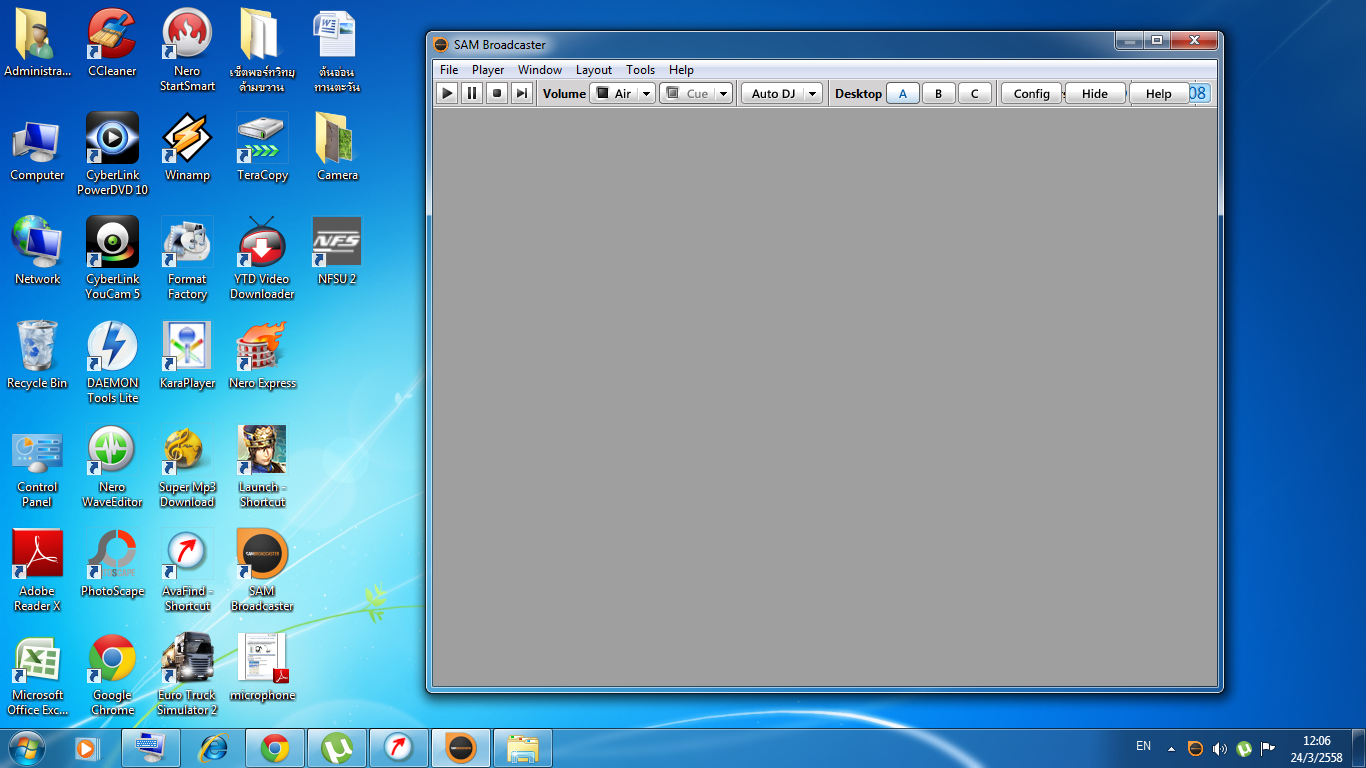Select the CyberLink YouCam 5 icon
This screenshot has height=768, width=1366.
tap(112, 258)
